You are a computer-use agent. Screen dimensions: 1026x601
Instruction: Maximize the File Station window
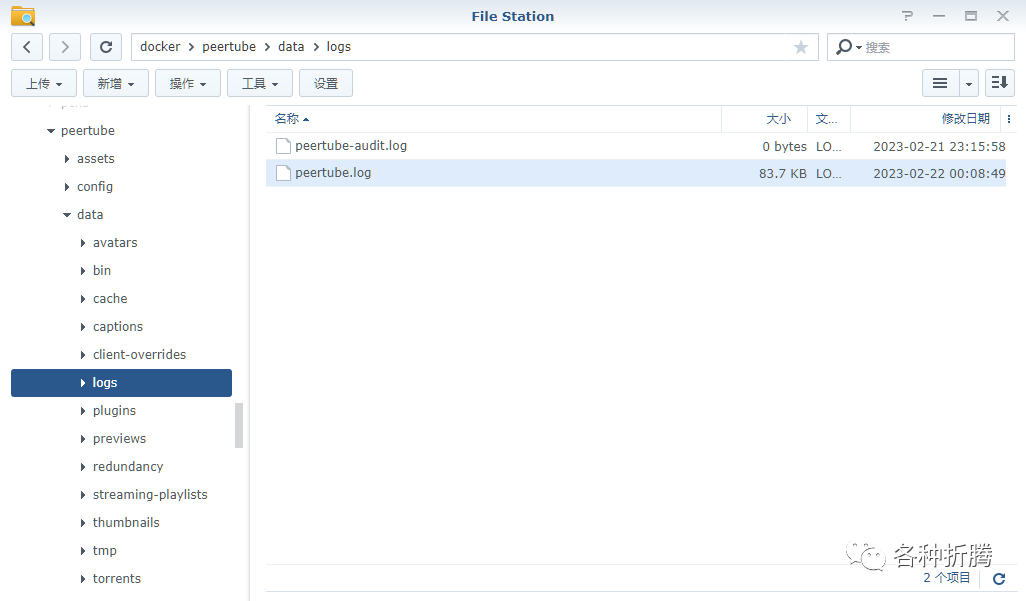tap(971, 16)
